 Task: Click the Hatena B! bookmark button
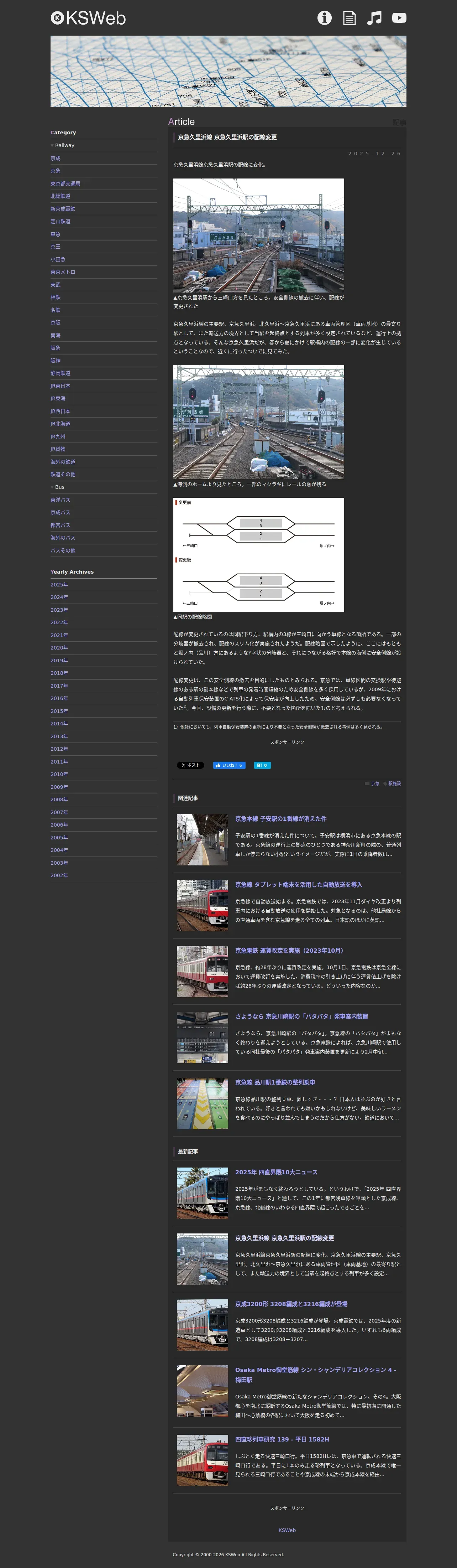pos(262,765)
